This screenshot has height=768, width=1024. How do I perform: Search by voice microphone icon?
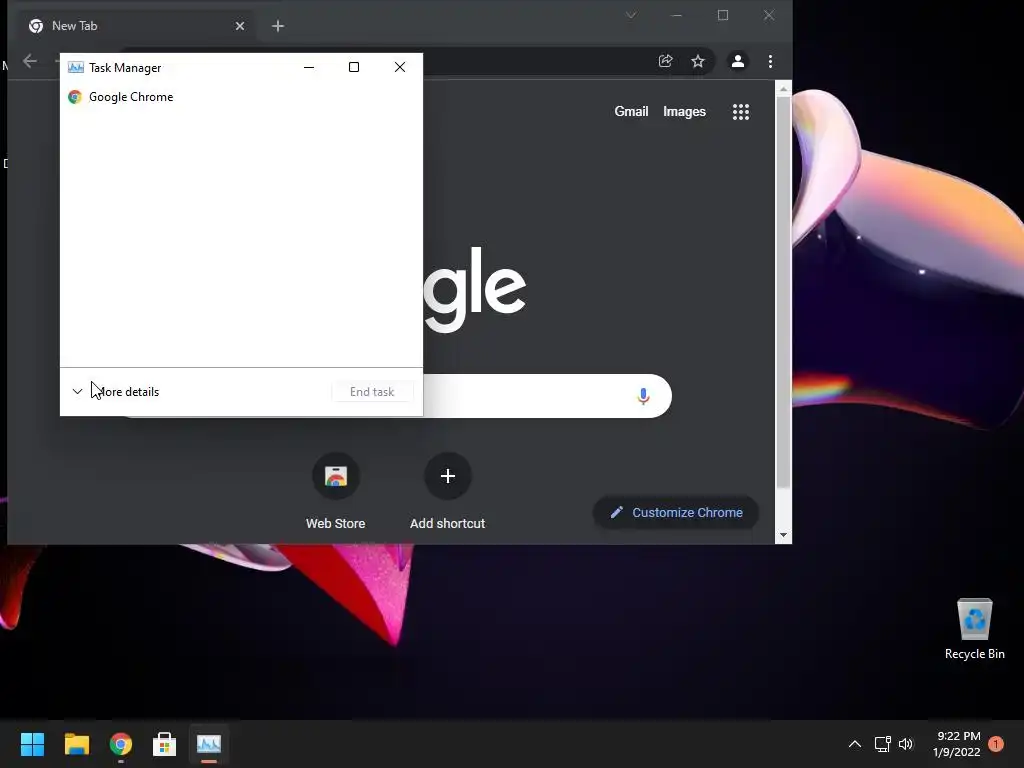click(643, 396)
